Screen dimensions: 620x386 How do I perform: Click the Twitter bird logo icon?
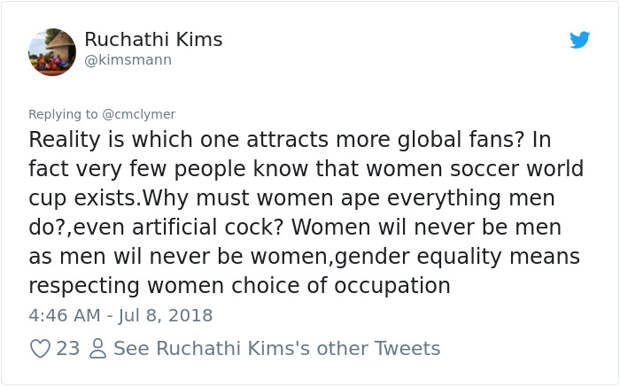580,40
